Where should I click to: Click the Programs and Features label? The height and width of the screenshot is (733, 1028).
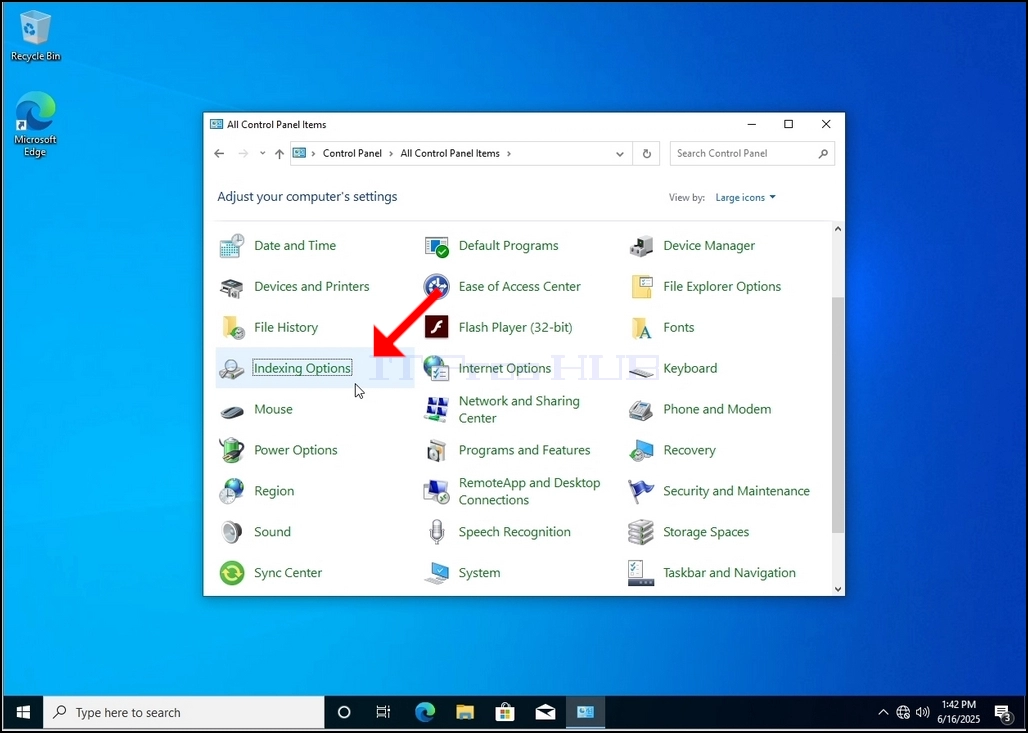click(524, 450)
